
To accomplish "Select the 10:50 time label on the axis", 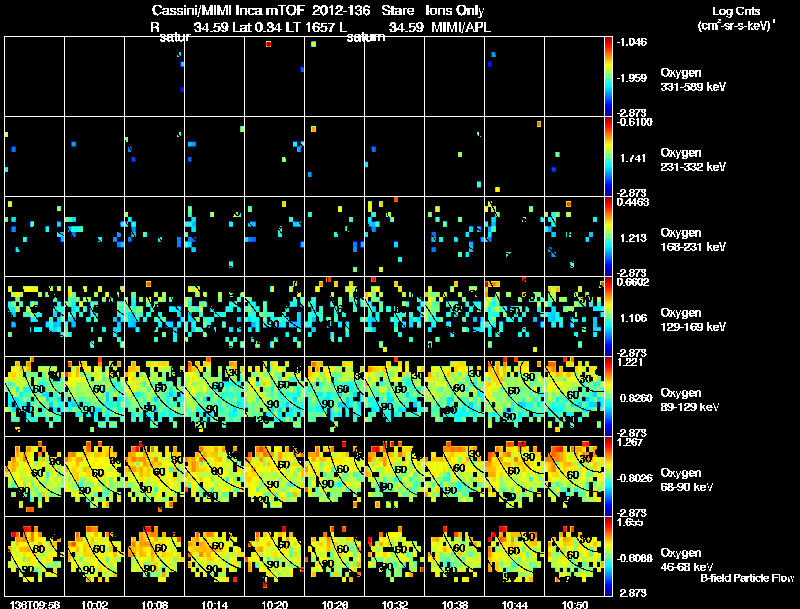I will (x=574, y=604).
